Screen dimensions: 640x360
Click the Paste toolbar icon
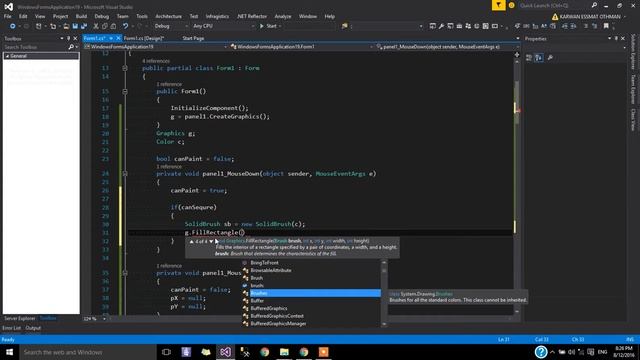[x=113, y=26]
